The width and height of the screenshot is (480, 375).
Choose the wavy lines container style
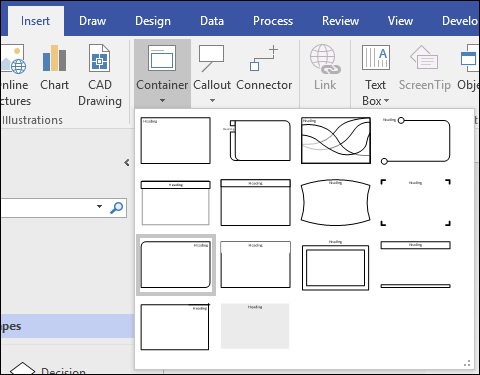tap(336, 140)
